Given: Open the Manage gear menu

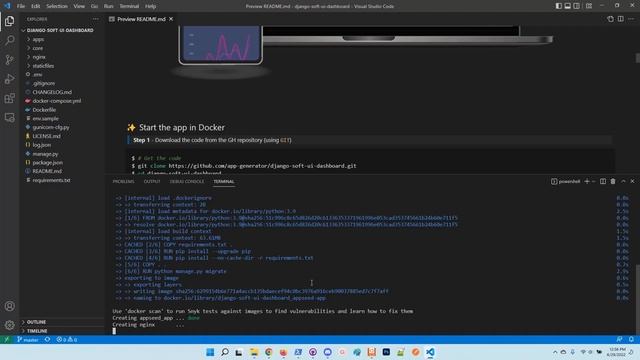Looking at the screenshot, I should coord(9,325).
